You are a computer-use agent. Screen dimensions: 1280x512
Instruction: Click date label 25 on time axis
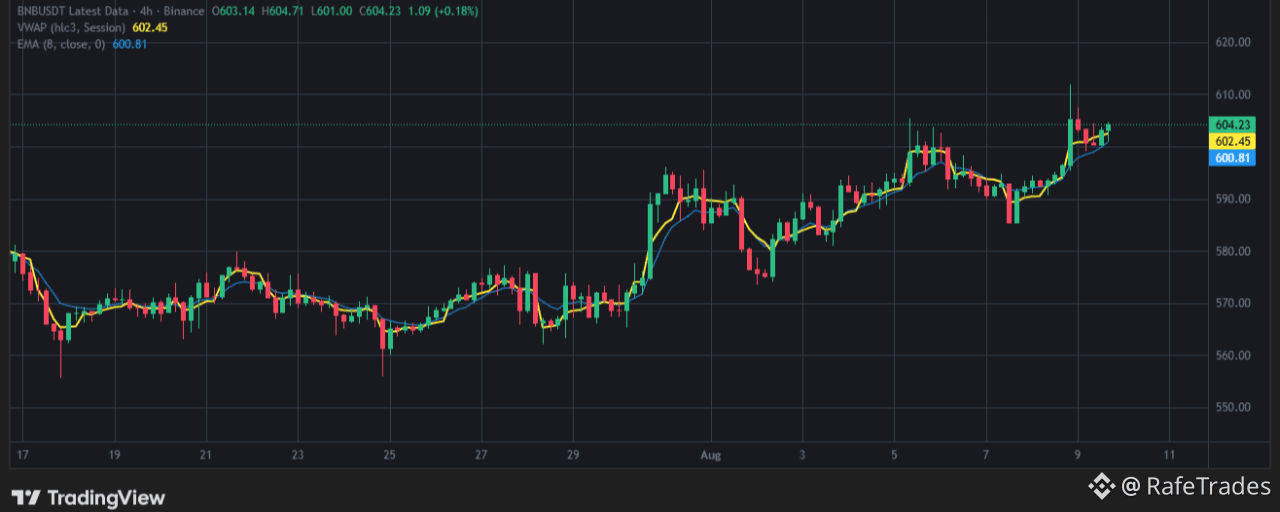pos(390,455)
